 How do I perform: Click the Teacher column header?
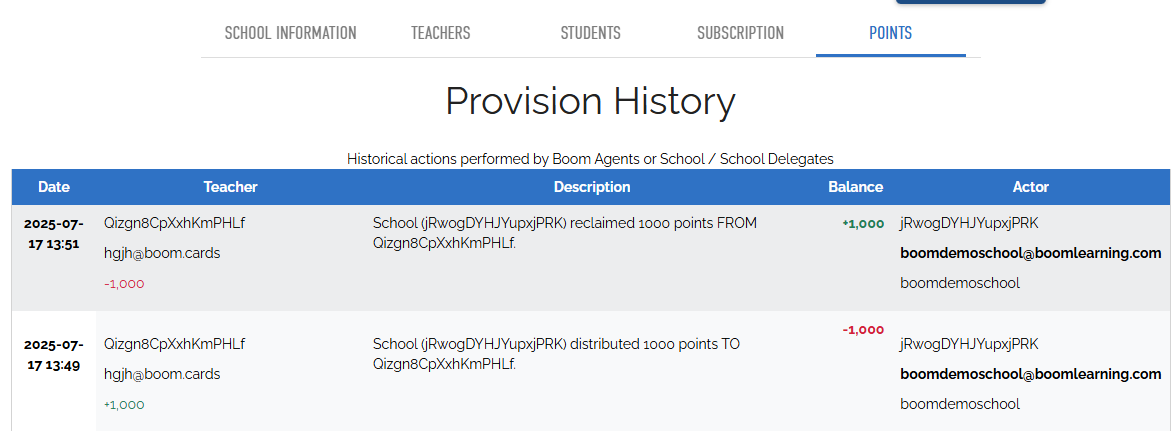(230, 187)
